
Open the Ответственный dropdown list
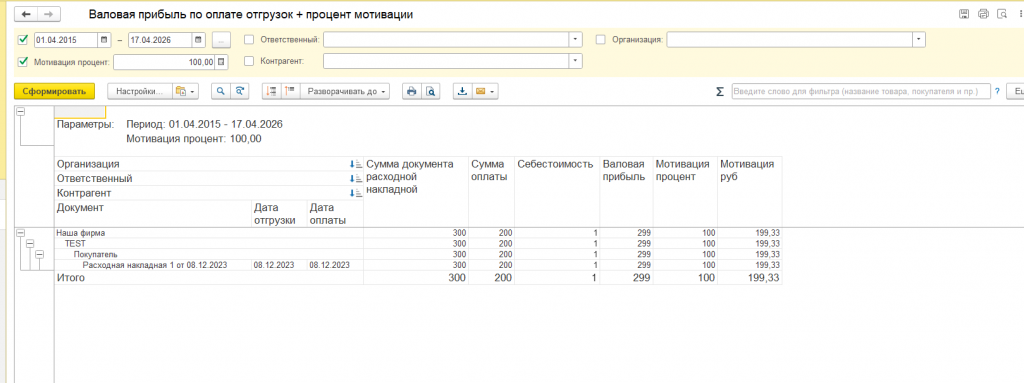pos(575,40)
